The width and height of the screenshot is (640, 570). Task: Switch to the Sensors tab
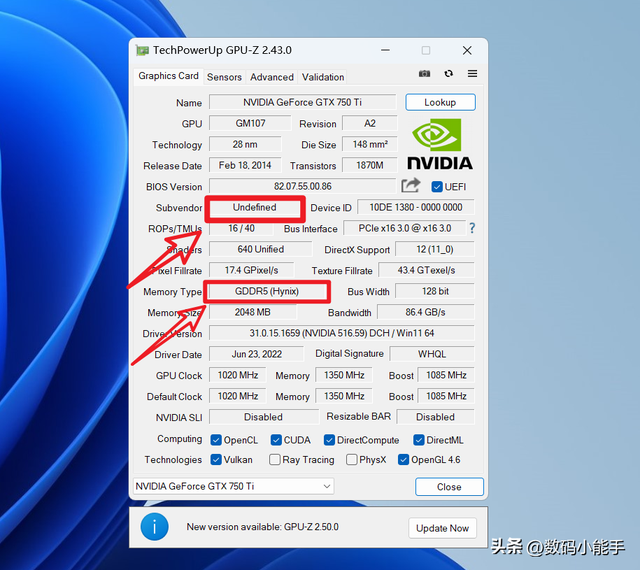(224, 77)
